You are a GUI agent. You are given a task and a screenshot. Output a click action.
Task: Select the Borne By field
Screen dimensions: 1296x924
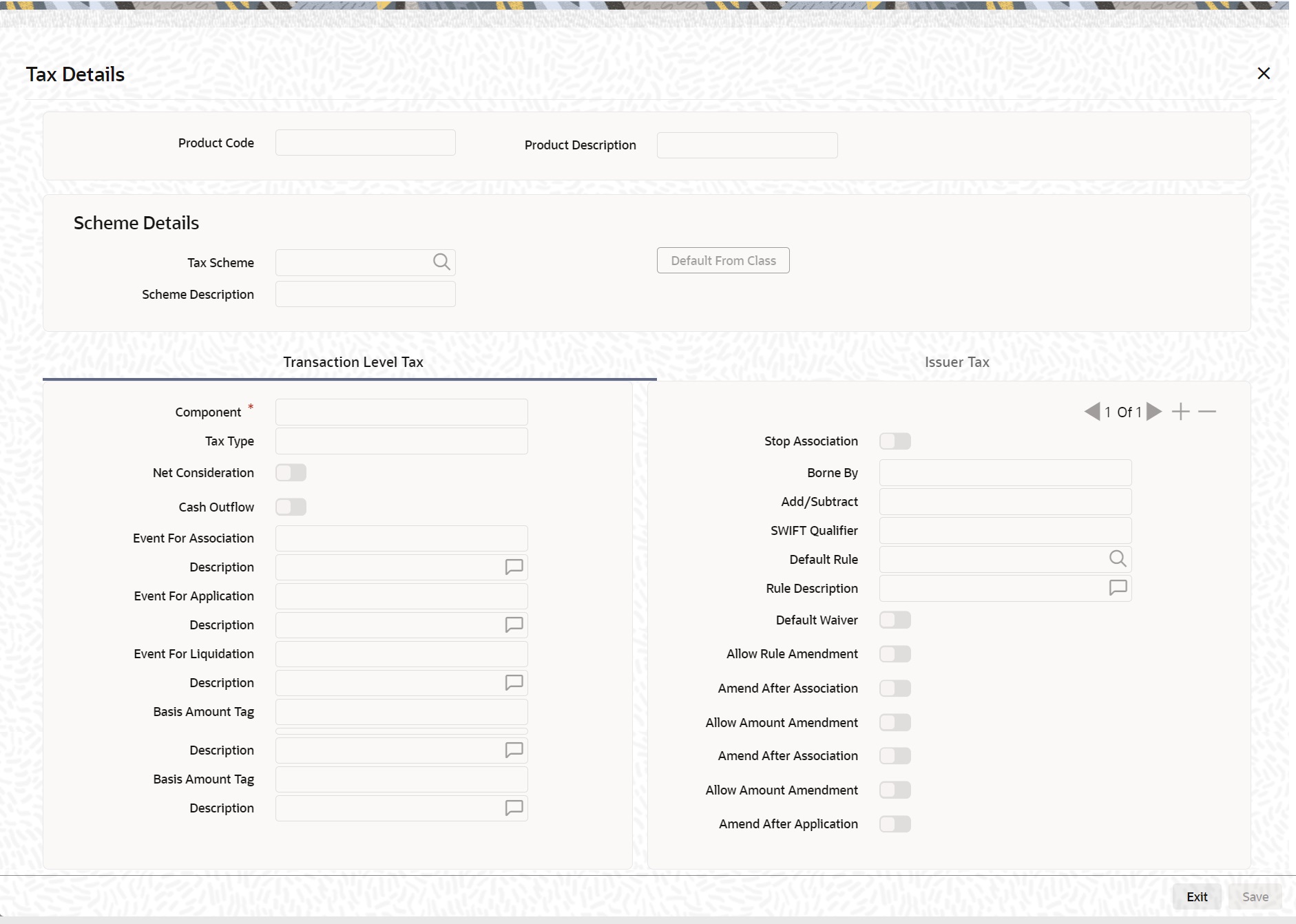(x=1005, y=472)
